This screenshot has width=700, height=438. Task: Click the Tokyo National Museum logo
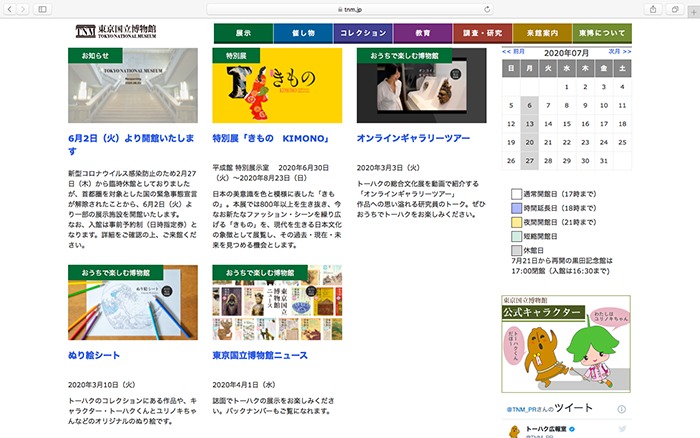coord(116,31)
